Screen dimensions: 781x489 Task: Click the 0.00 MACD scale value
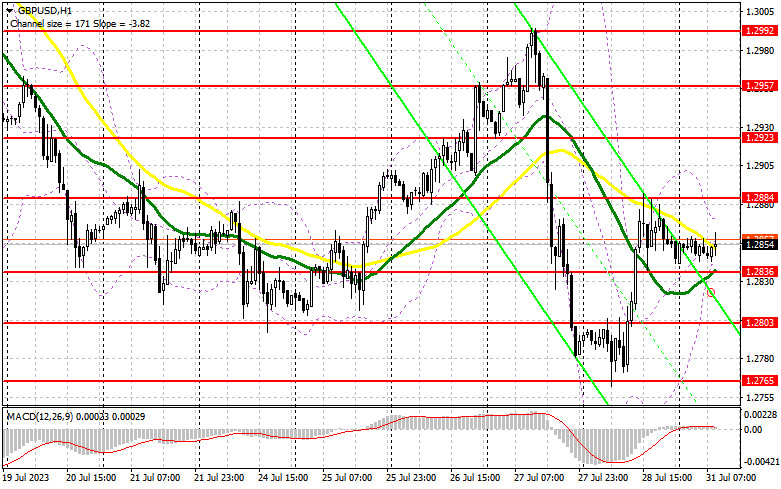753,429
